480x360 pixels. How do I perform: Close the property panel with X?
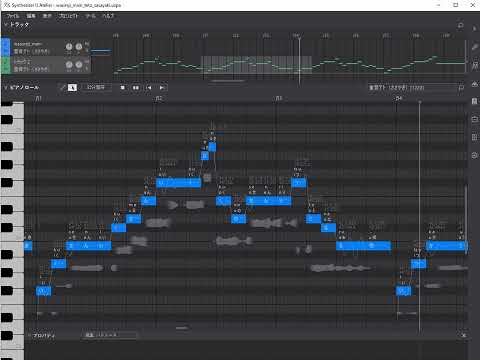pos(463,335)
